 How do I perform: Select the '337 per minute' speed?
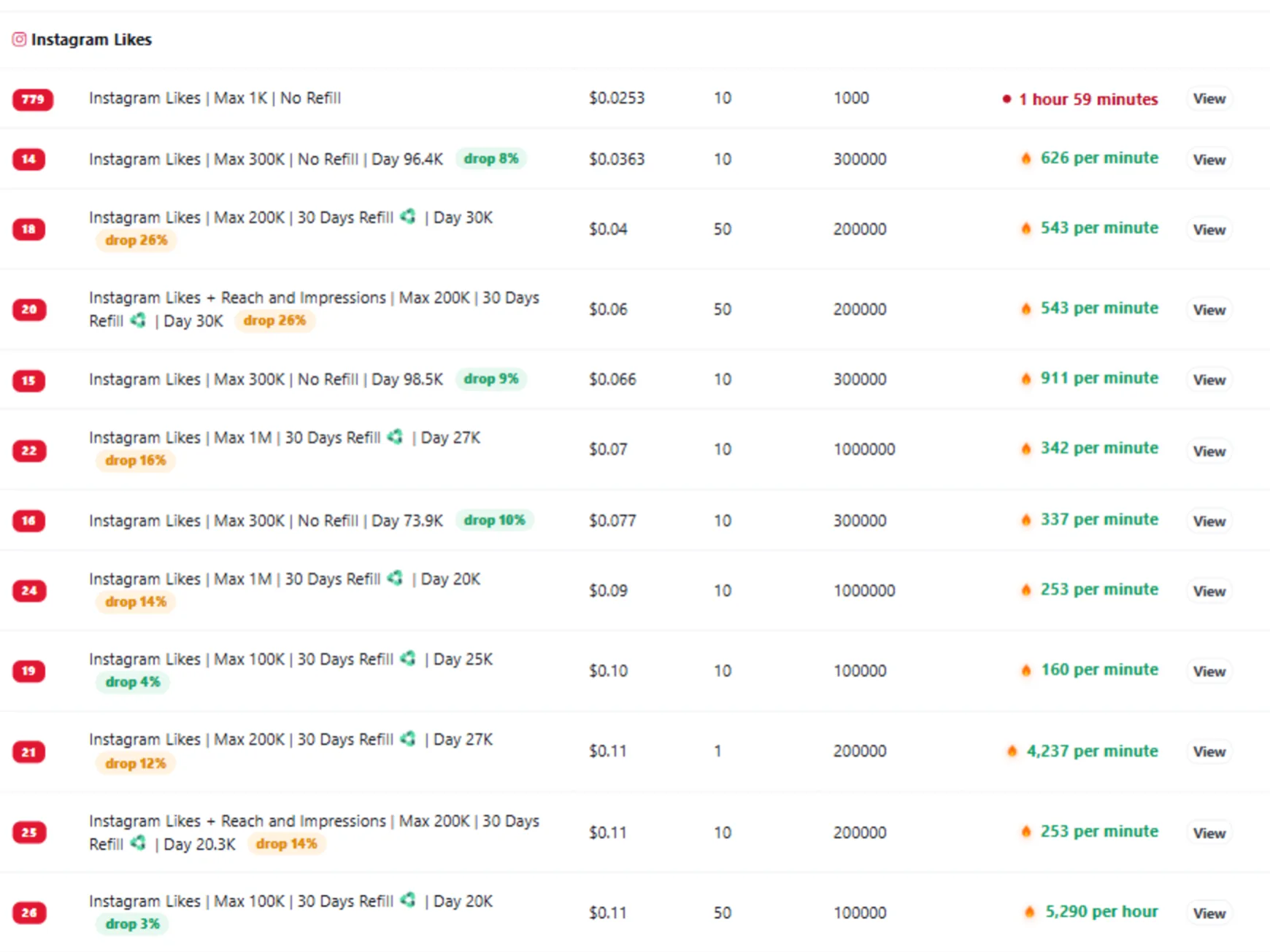coord(1099,520)
